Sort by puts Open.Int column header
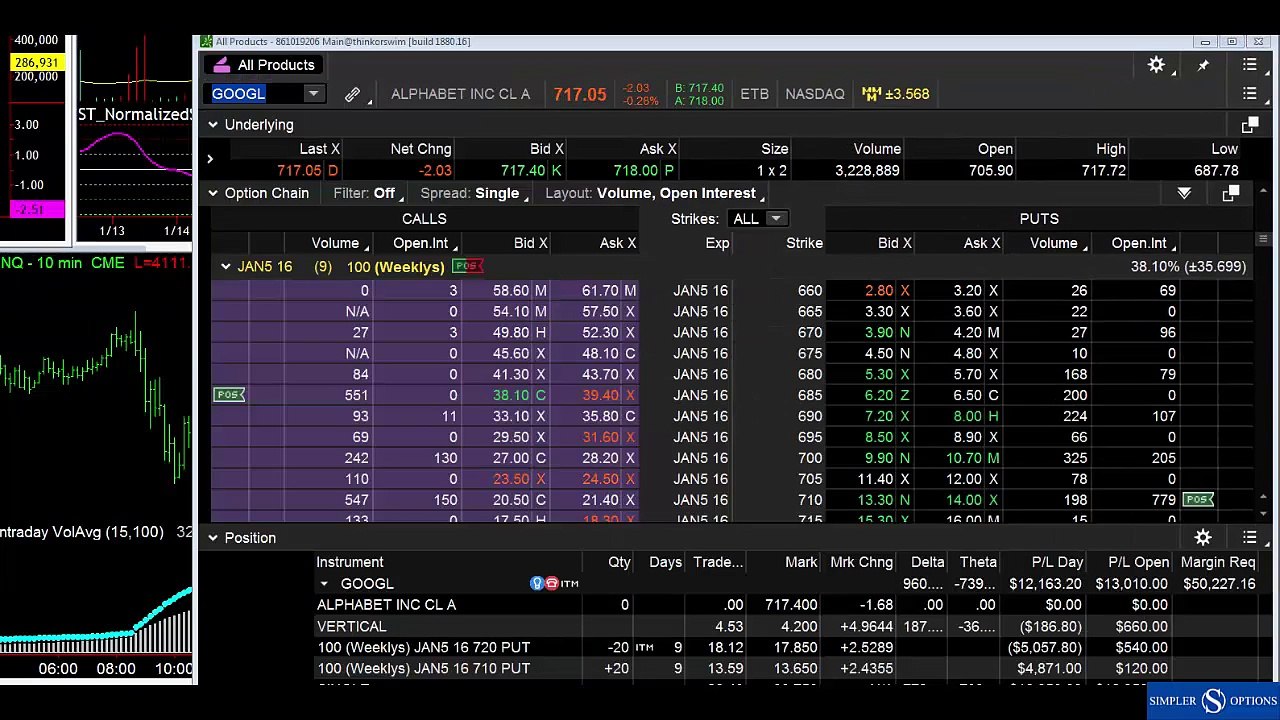The width and height of the screenshot is (1280, 720). [x=1139, y=243]
